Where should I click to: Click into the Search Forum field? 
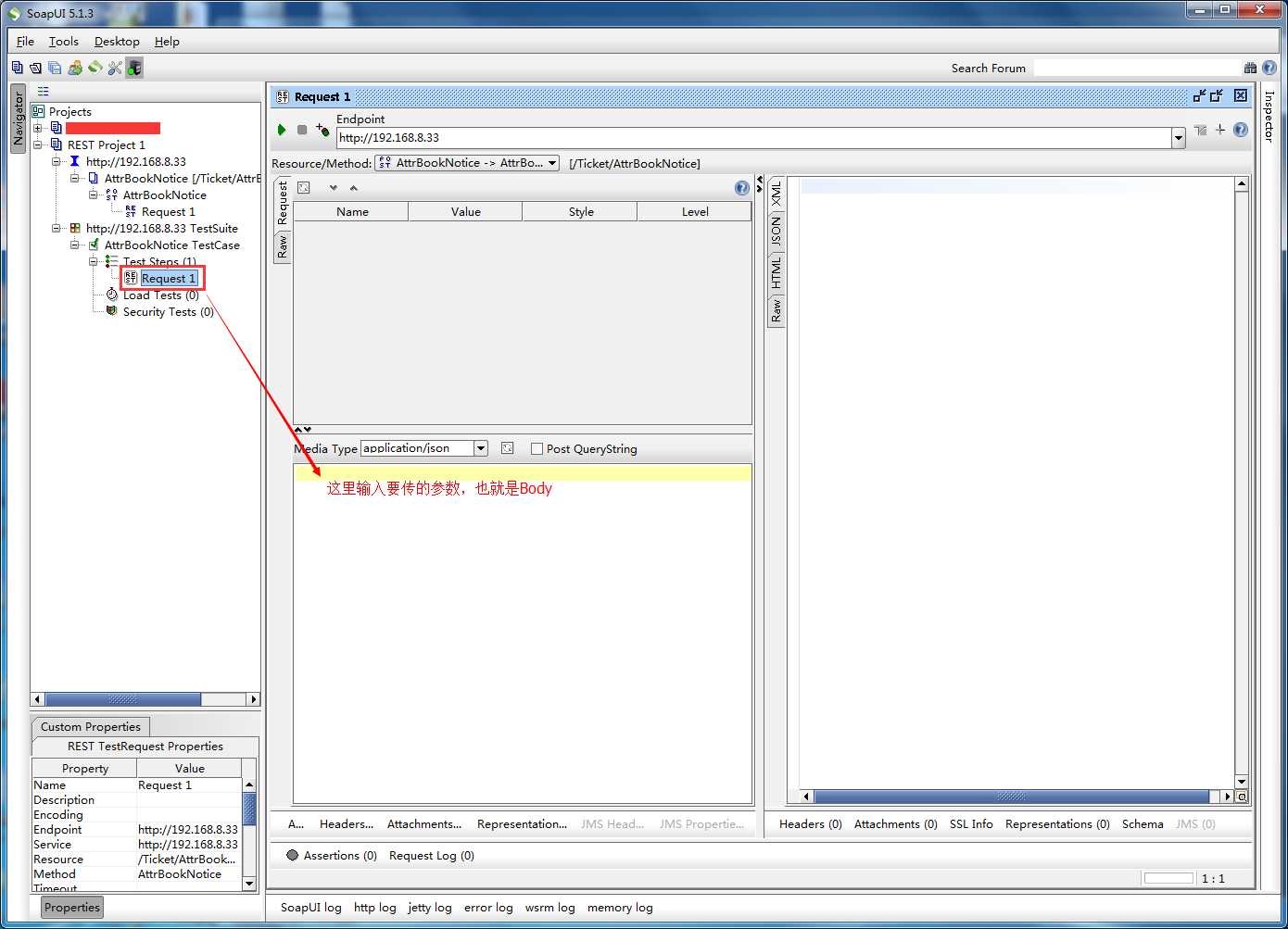point(1136,68)
